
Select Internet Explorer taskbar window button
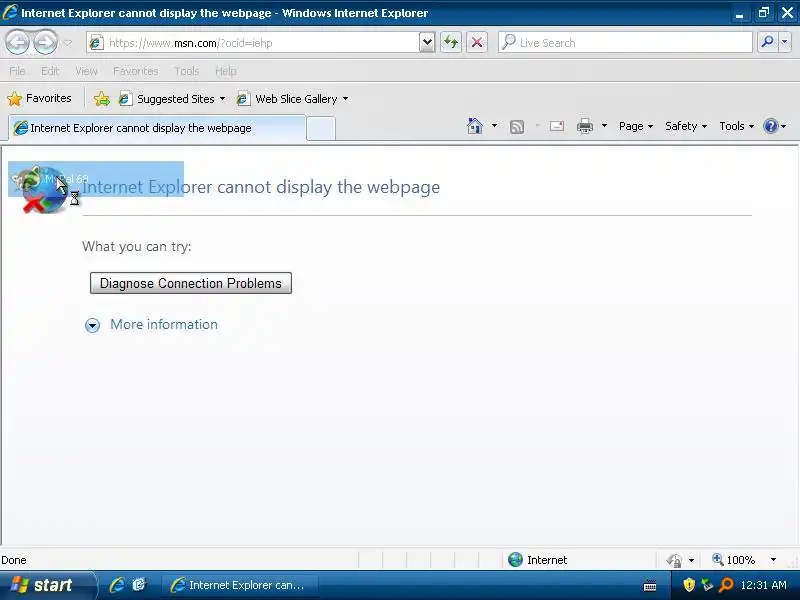coord(240,585)
